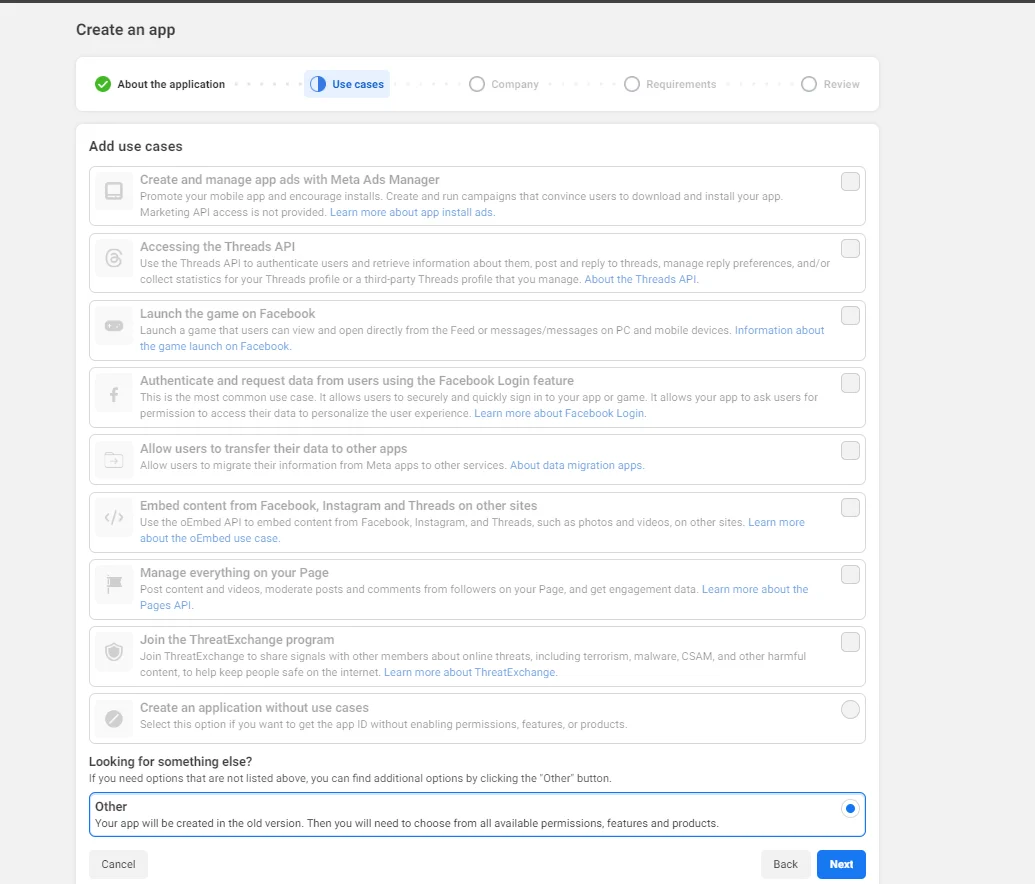Check the Embed content on other sites checkbox

(850, 508)
